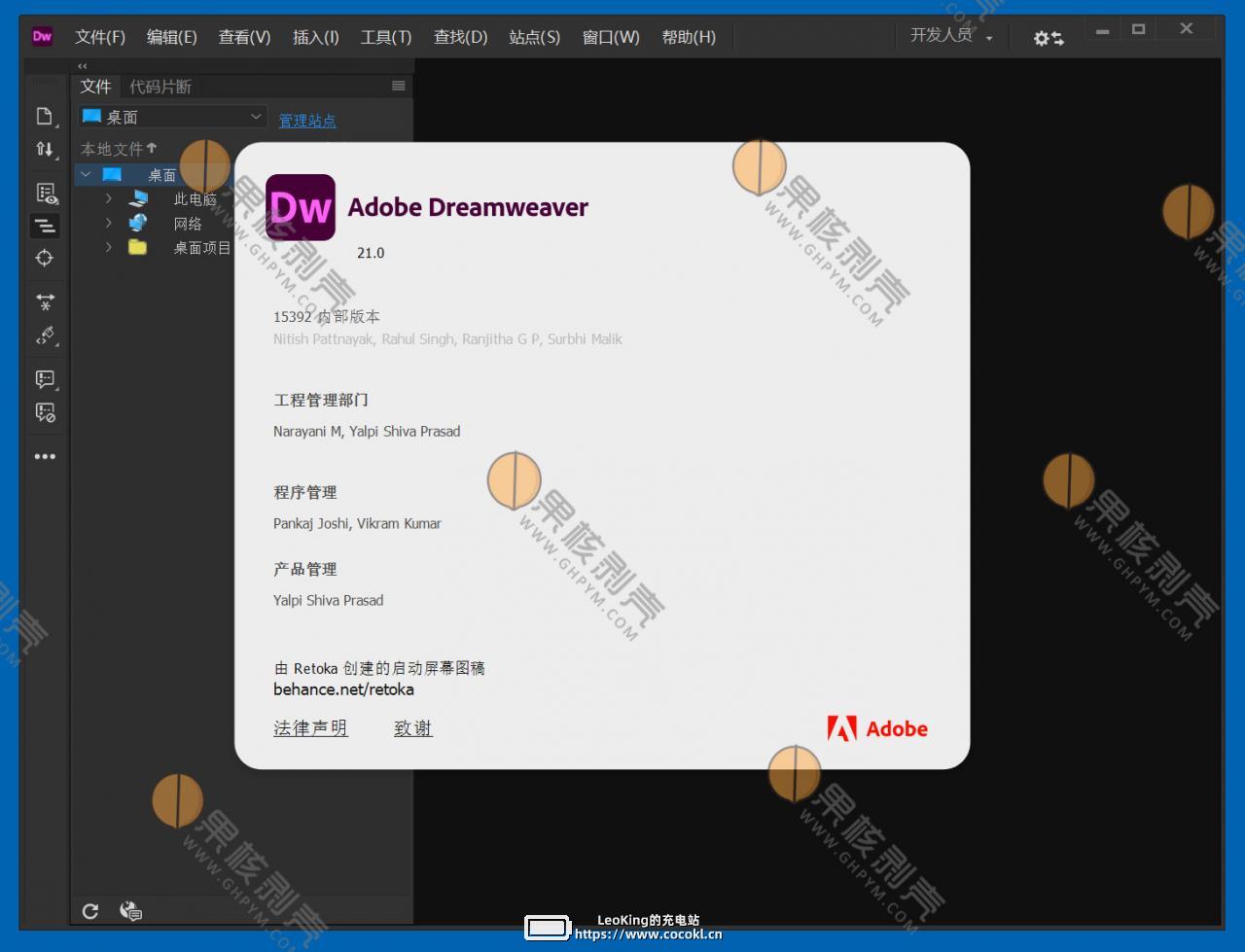
Task: Select the Remove Comment bubble icon
Action: 46,412
